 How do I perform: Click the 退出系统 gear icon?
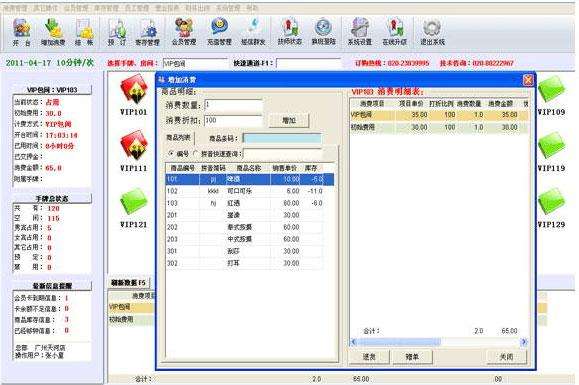point(432,32)
